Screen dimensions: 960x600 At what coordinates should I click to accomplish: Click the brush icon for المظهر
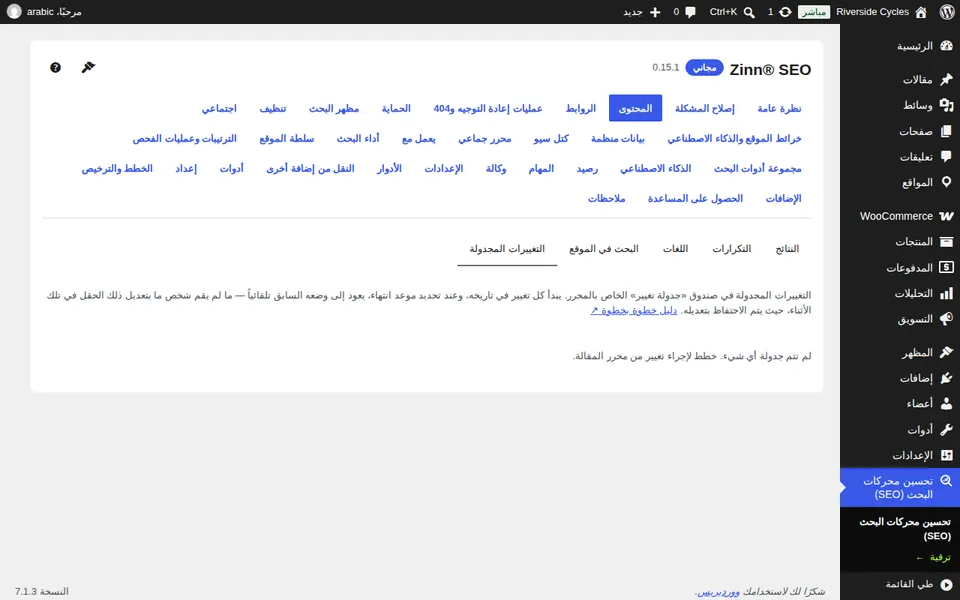point(947,352)
